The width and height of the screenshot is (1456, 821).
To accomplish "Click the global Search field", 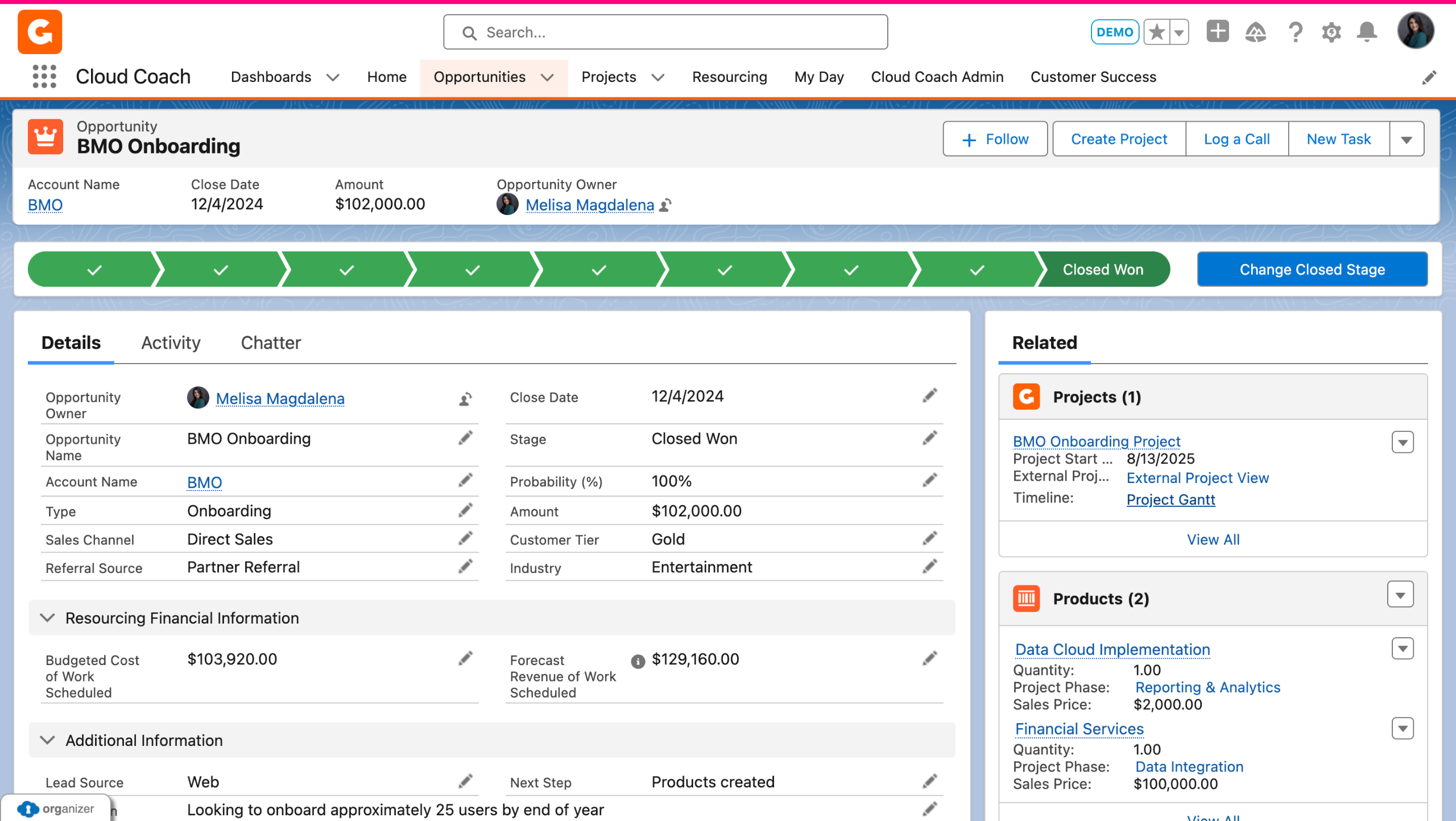I will pyautogui.click(x=665, y=32).
